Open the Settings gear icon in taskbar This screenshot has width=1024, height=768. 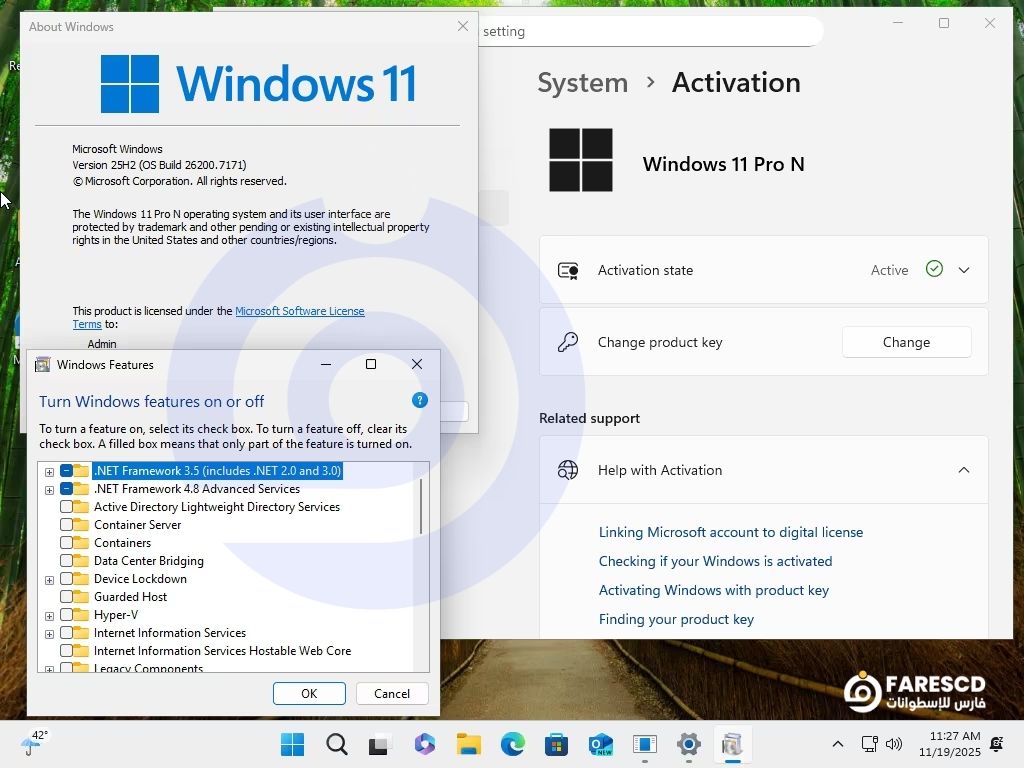click(x=688, y=745)
